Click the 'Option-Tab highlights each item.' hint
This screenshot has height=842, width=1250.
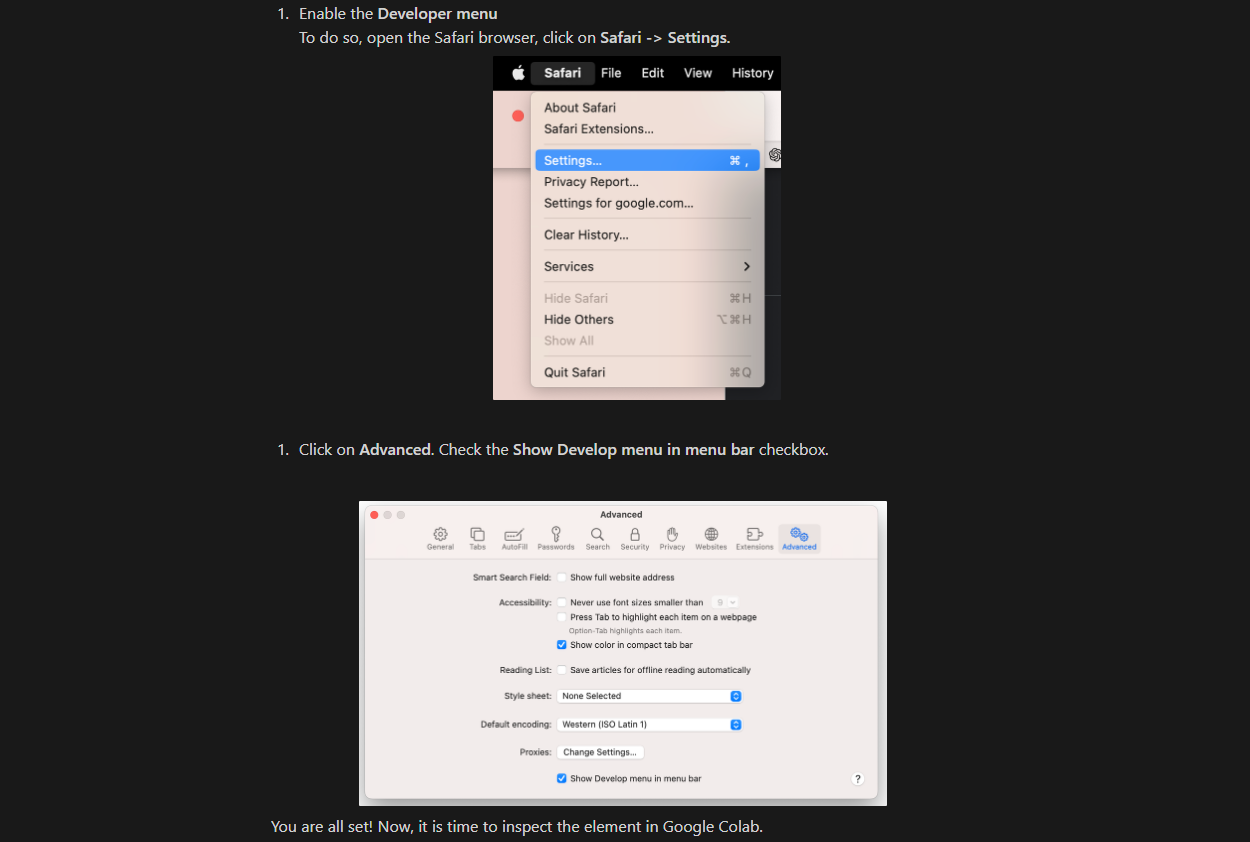point(625,631)
